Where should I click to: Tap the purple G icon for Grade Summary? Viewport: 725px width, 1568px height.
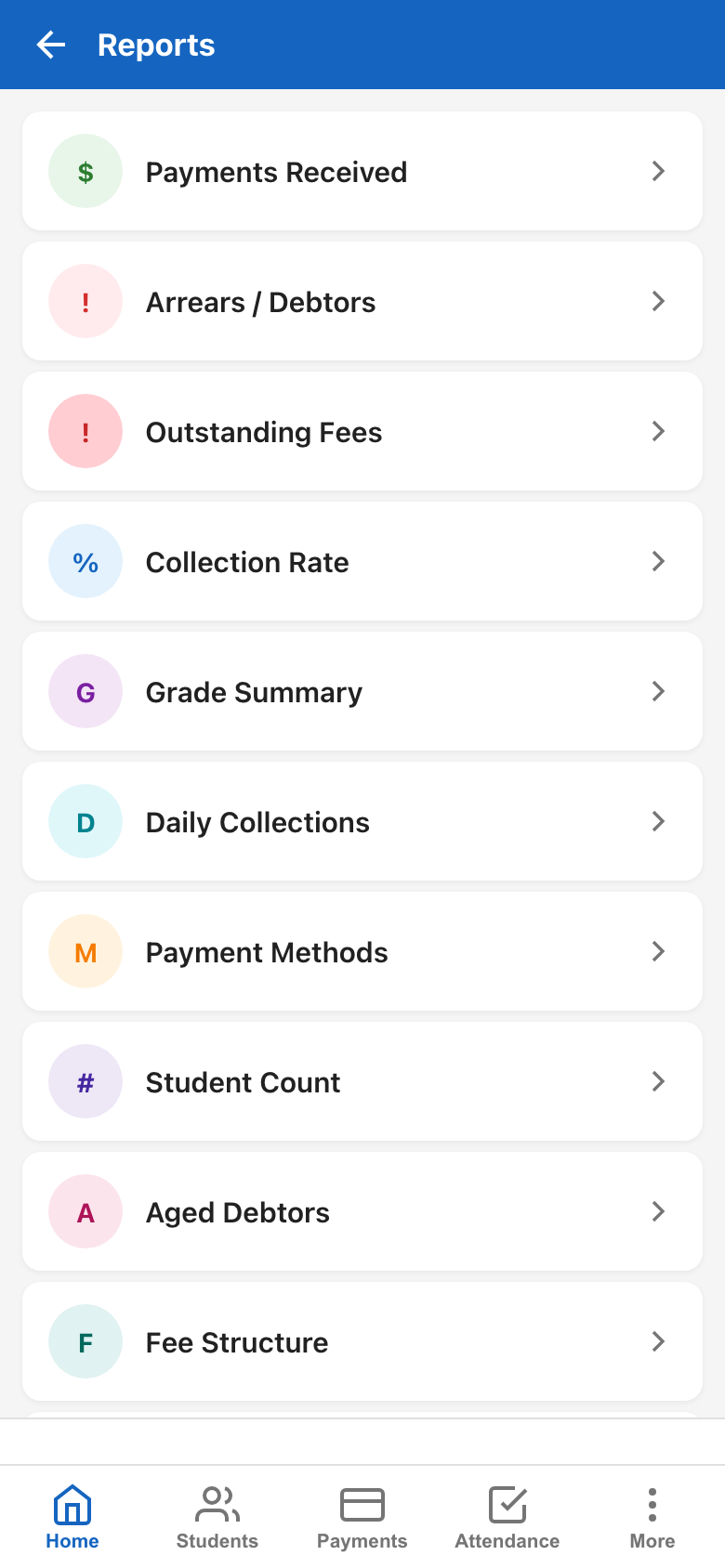click(x=86, y=691)
